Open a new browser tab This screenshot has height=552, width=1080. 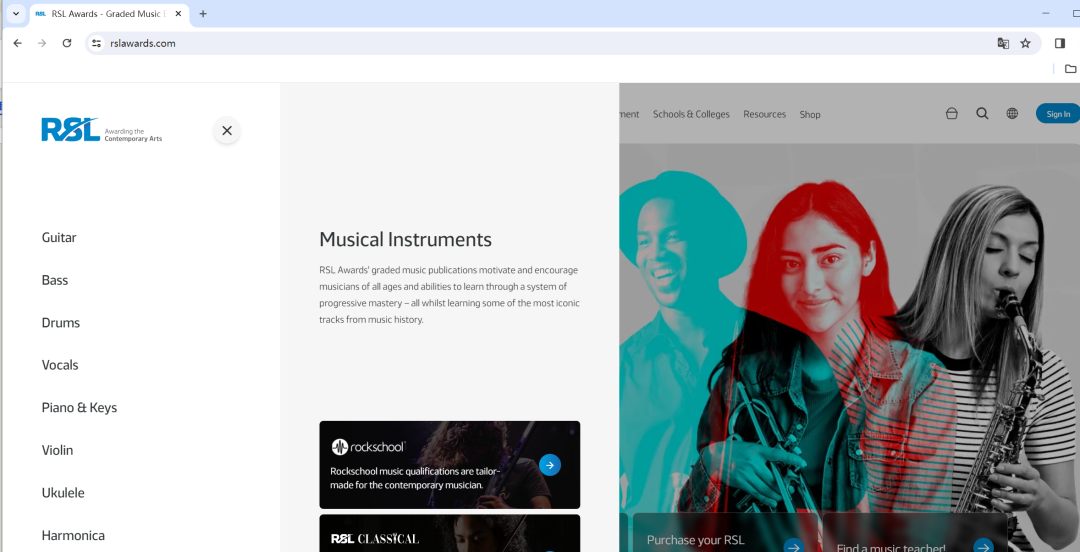click(x=202, y=14)
